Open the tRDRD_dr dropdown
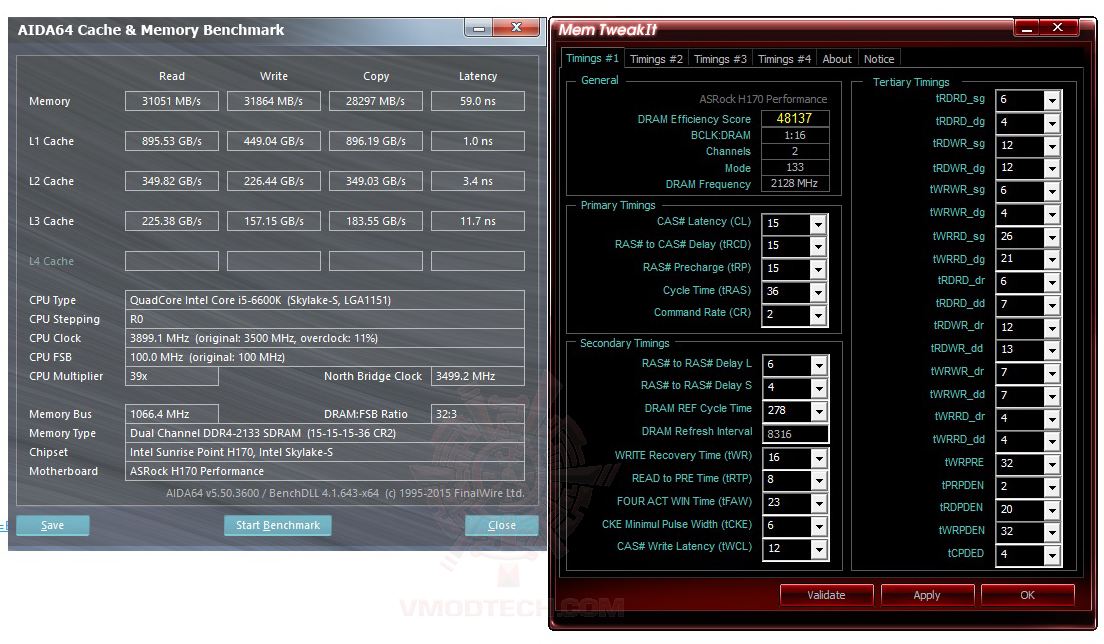The image size is (1104, 644). tap(1052, 283)
